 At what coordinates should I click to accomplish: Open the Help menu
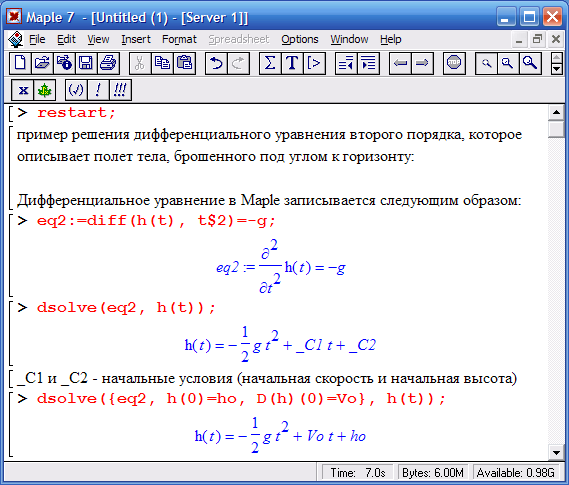point(391,39)
